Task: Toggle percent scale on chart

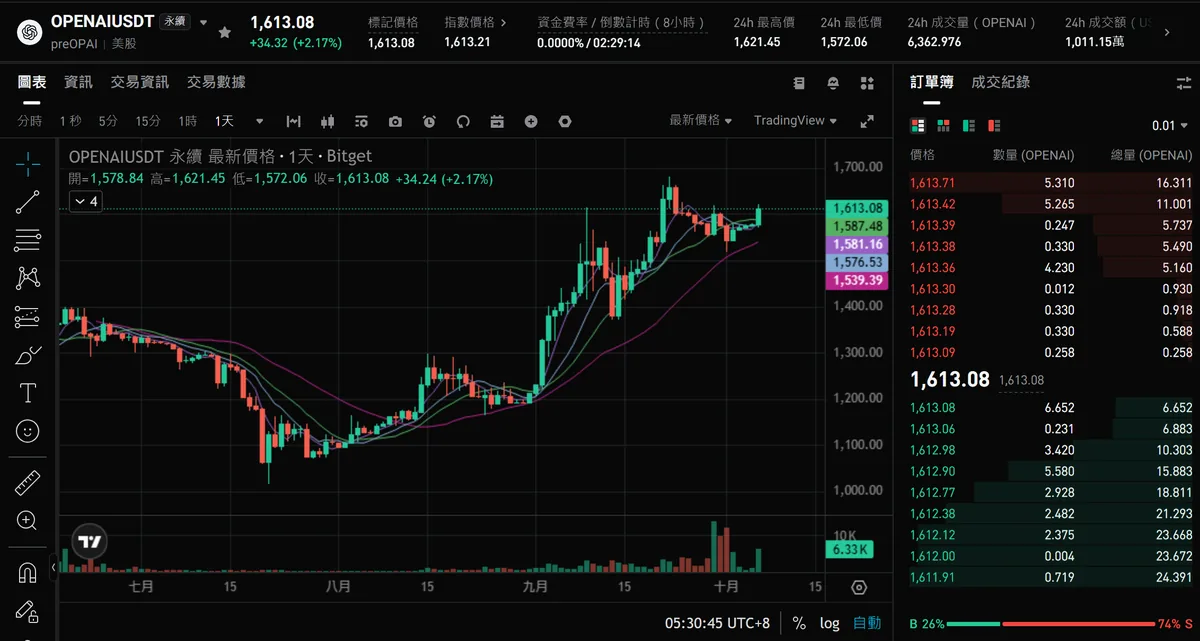Action: tap(799, 623)
